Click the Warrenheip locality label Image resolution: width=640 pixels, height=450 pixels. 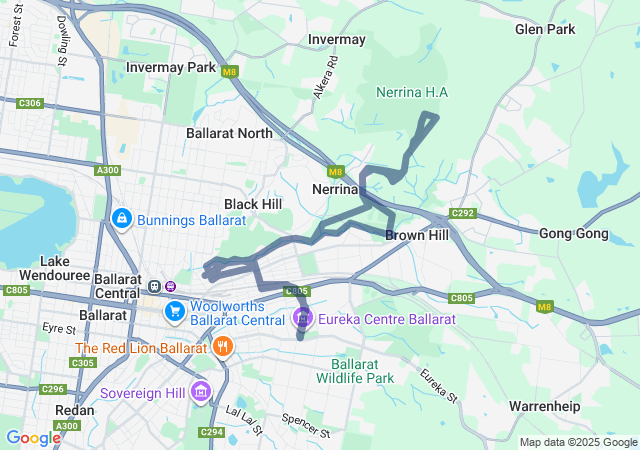tap(544, 406)
